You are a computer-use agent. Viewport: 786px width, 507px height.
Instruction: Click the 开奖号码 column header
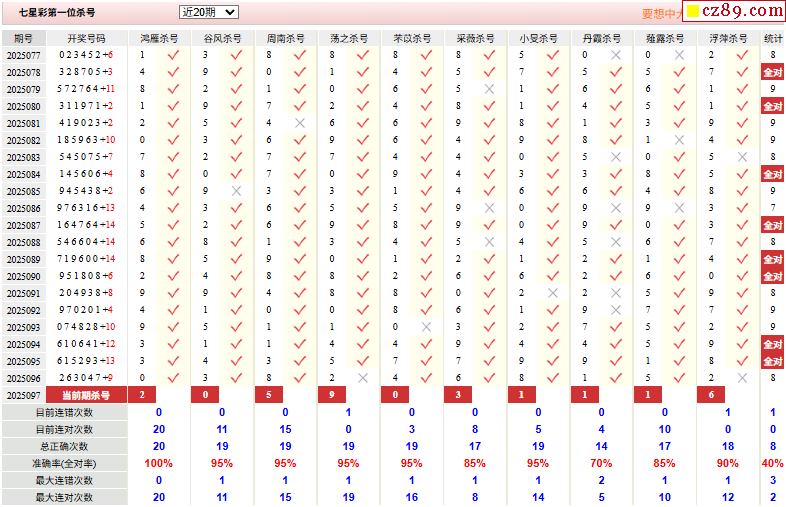(x=86, y=39)
